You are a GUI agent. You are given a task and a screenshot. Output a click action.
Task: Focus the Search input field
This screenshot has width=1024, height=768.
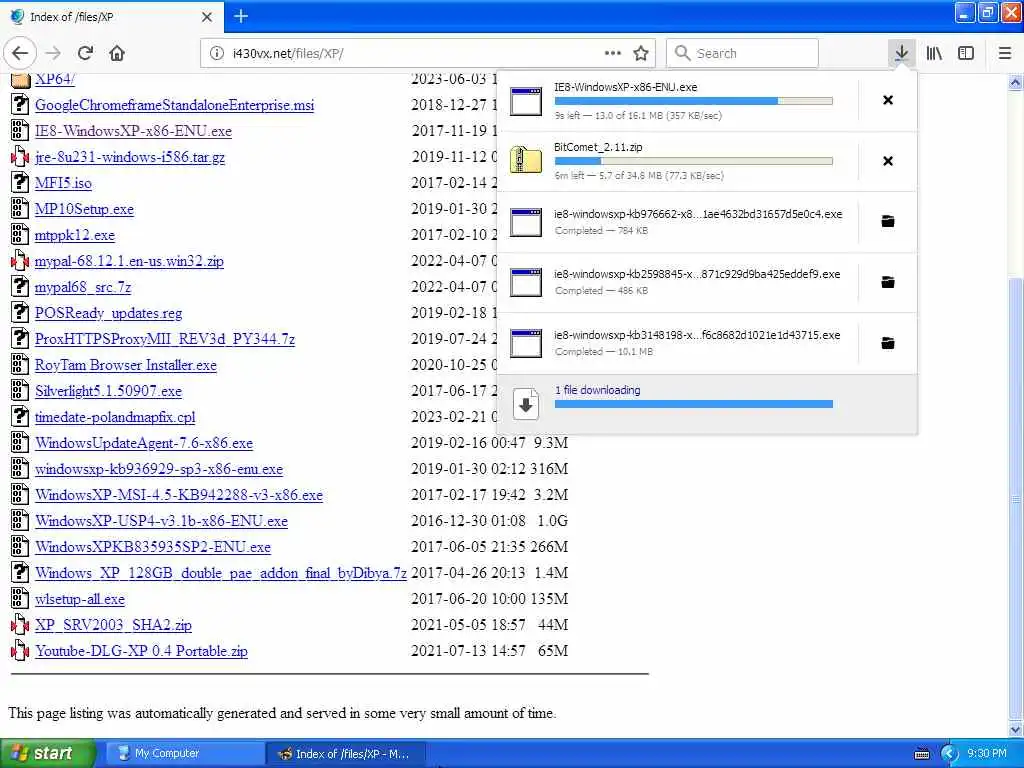(742, 53)
